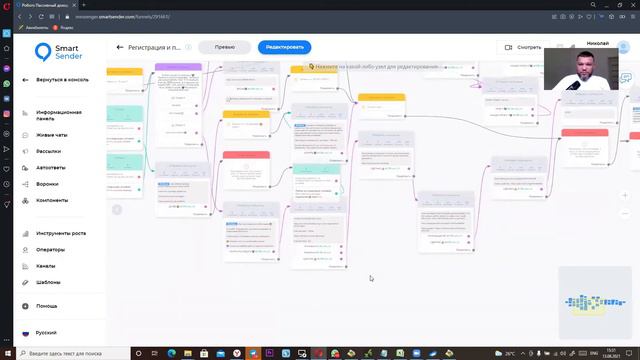Click the Smart Sender logo
Screen dimensions: 640x360
[x=59, y=52]
